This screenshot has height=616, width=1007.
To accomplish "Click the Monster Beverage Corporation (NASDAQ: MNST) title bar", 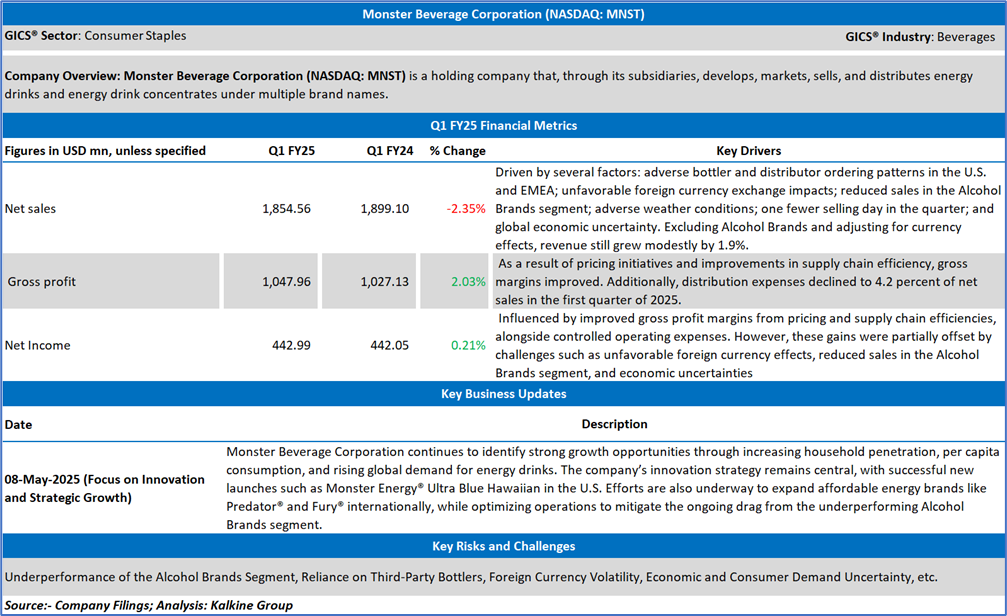I will click(504, 14).
